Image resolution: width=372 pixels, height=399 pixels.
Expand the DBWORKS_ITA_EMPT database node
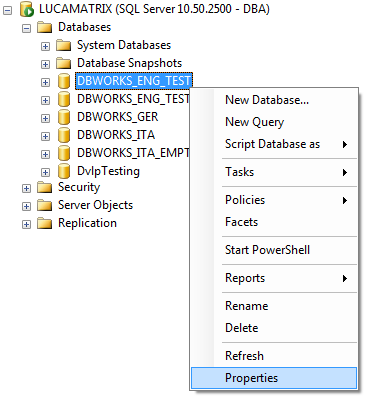pos(45,154)
